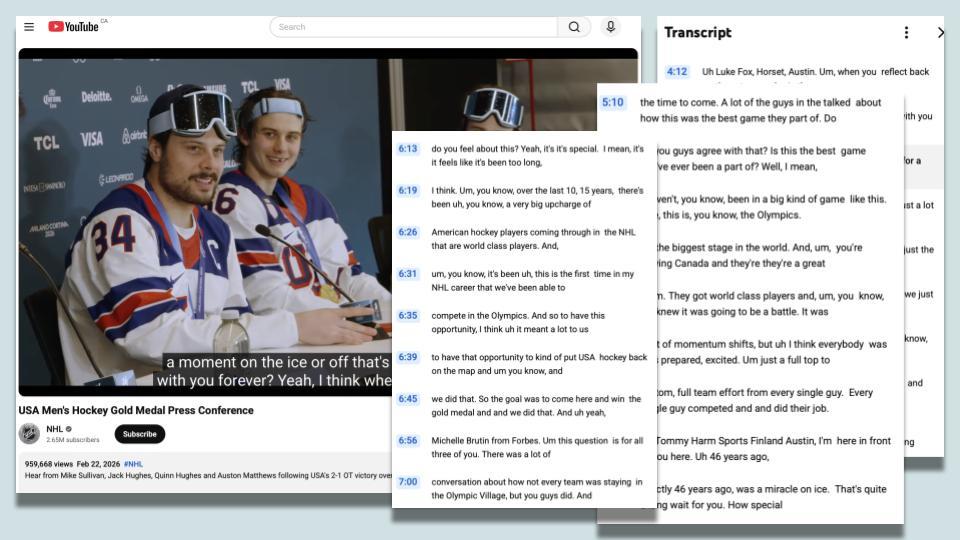Viewport: 960px width, 540px height.
Task: Go to the 6:35 transcript timestamp
Action: (x=407, y=315)
